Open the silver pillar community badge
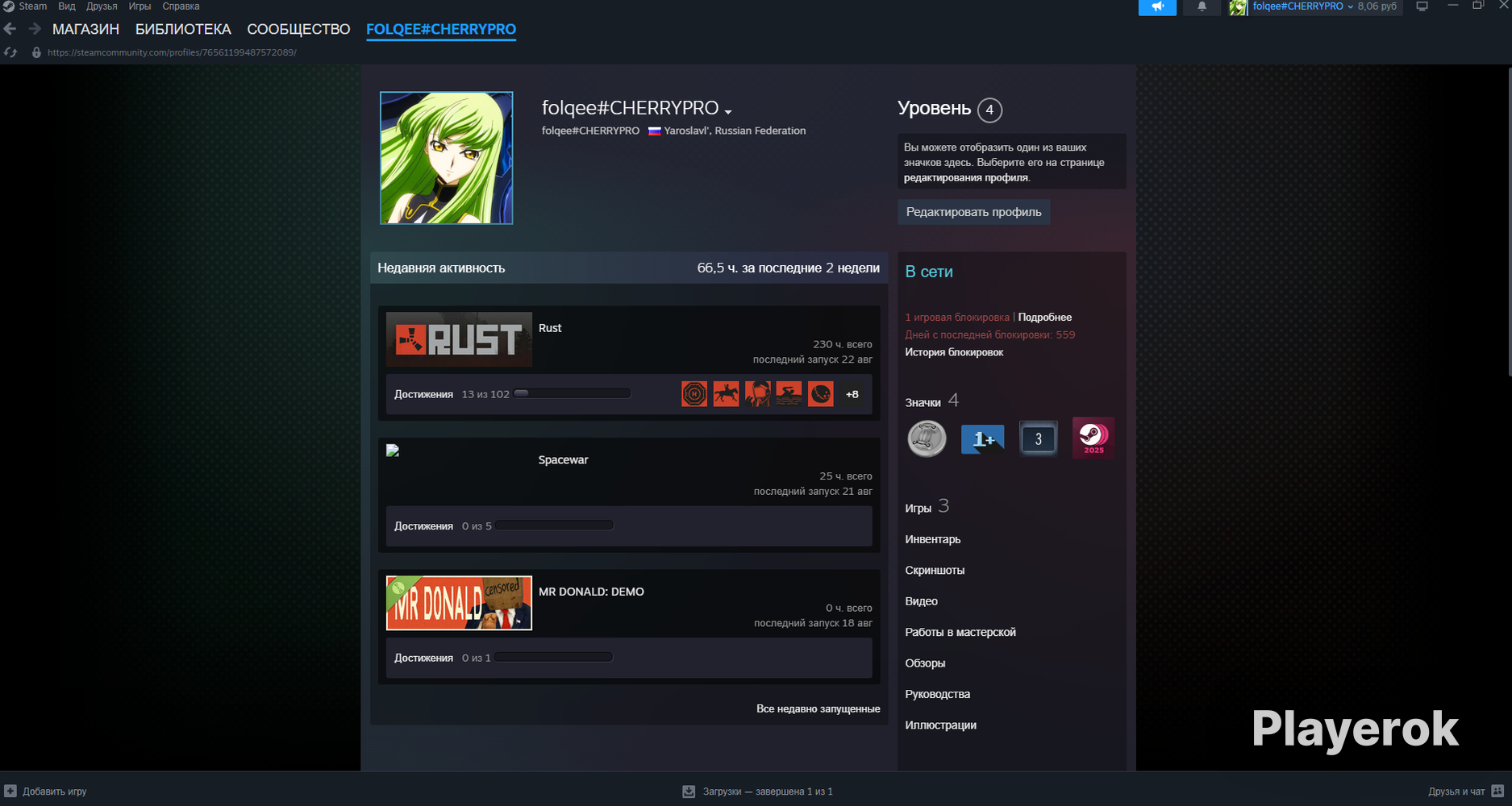This screenshot has height=806, width=1512. (927, 438)
